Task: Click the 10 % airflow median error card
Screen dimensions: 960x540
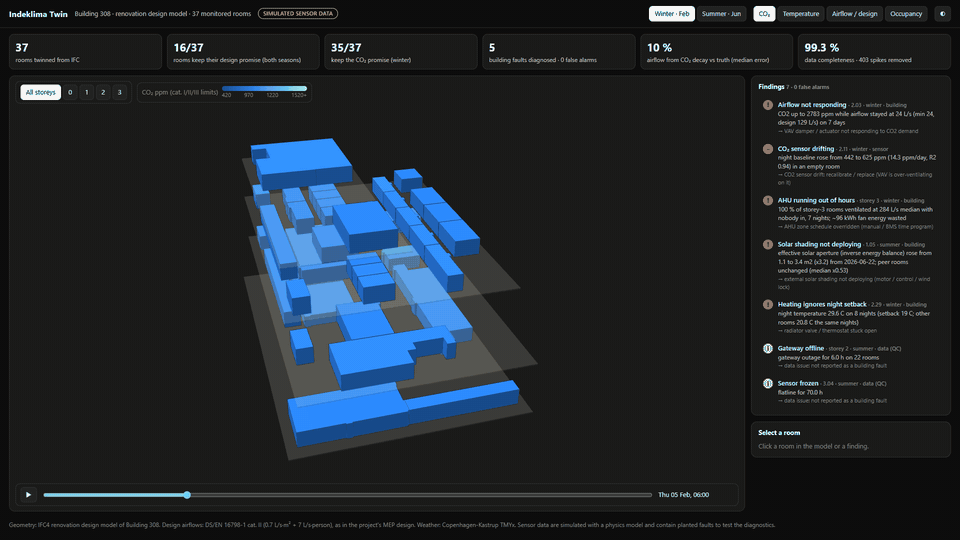Action: (716, 51)
